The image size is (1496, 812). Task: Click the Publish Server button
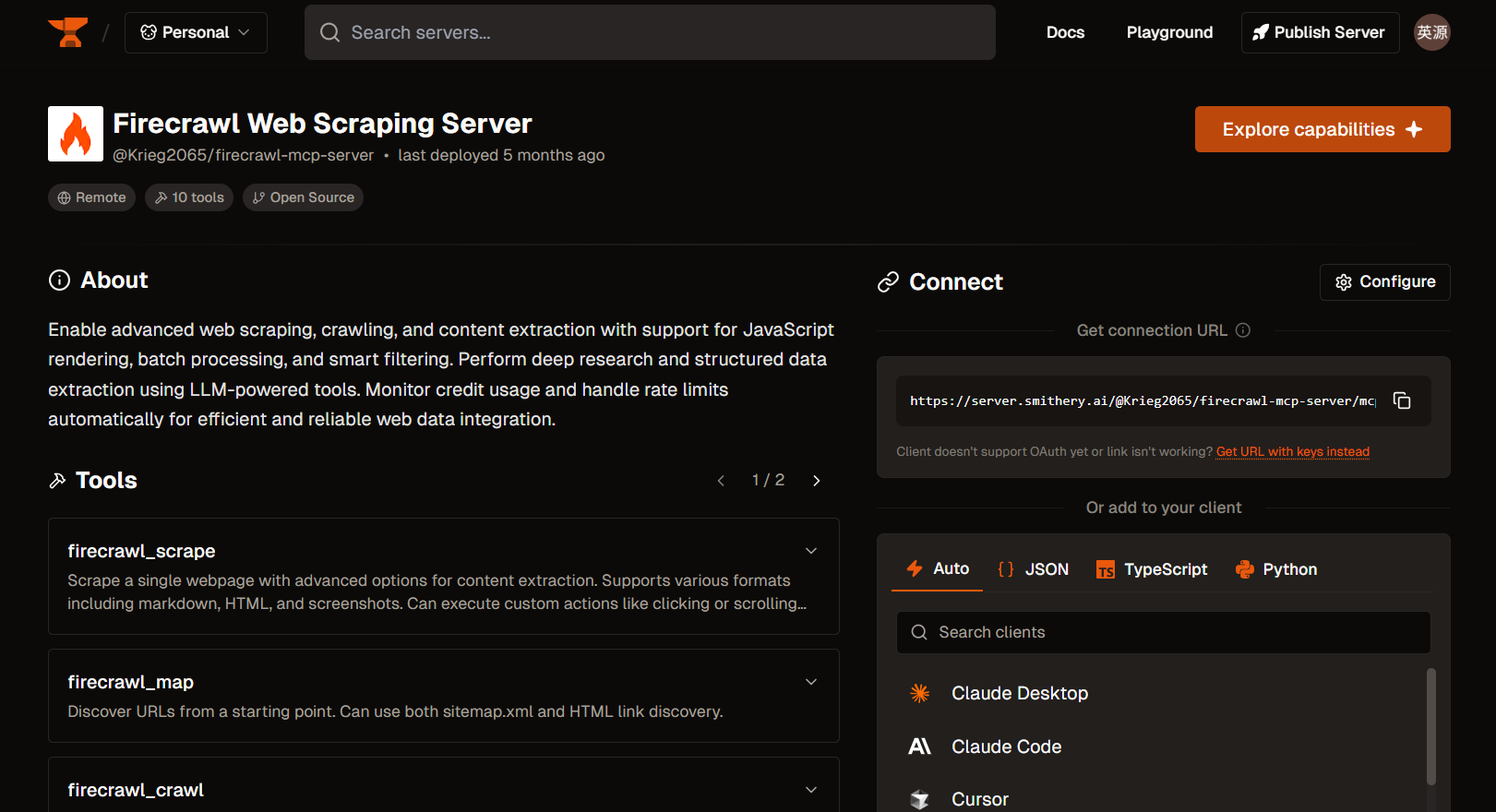(x=1320, y=32)
